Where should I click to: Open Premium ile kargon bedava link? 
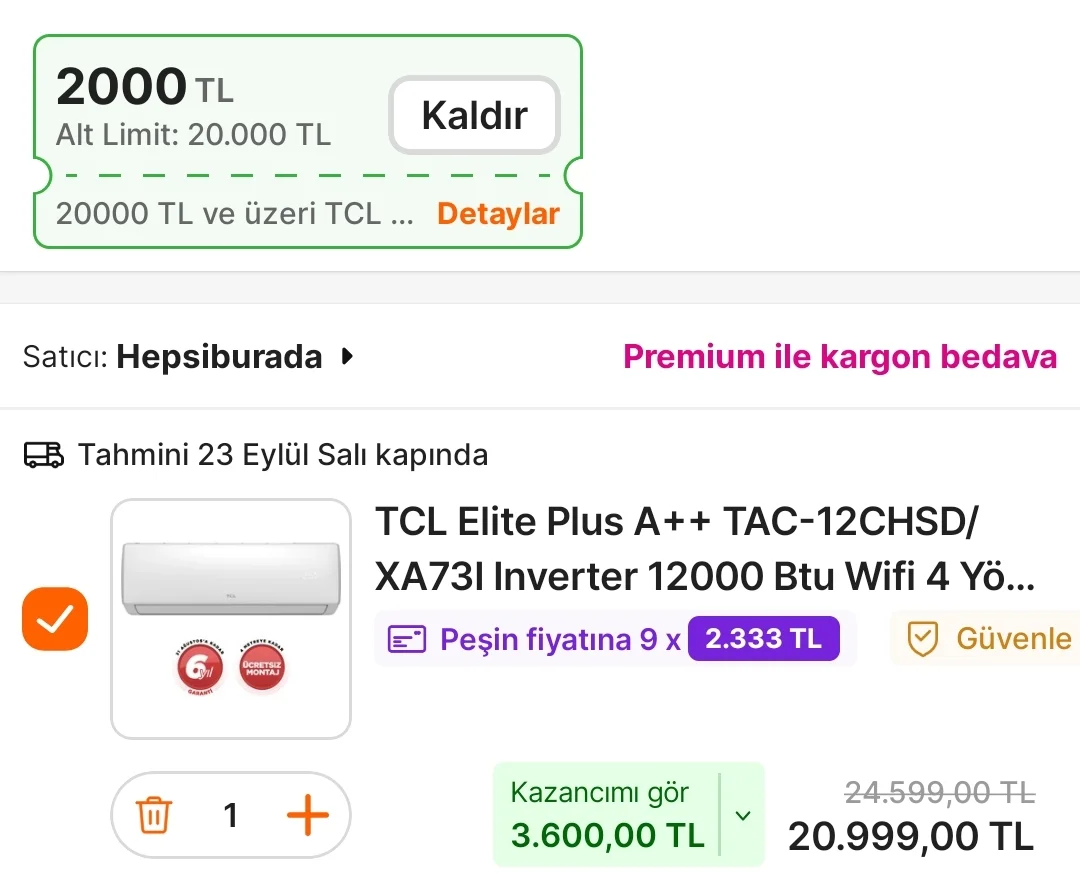click(840, 356)
